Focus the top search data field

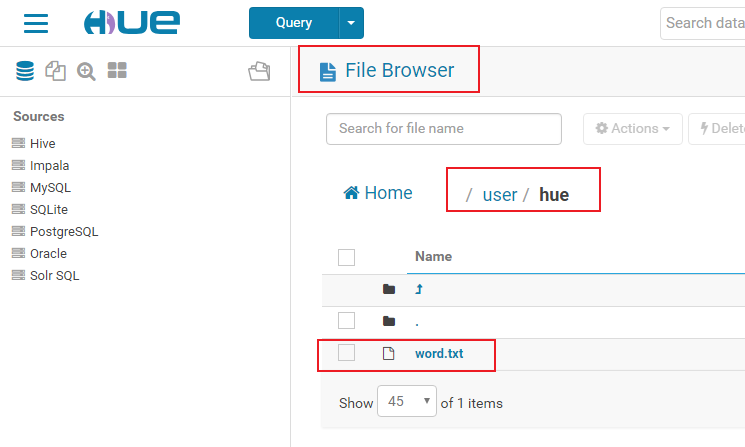[x=703, y=23]
